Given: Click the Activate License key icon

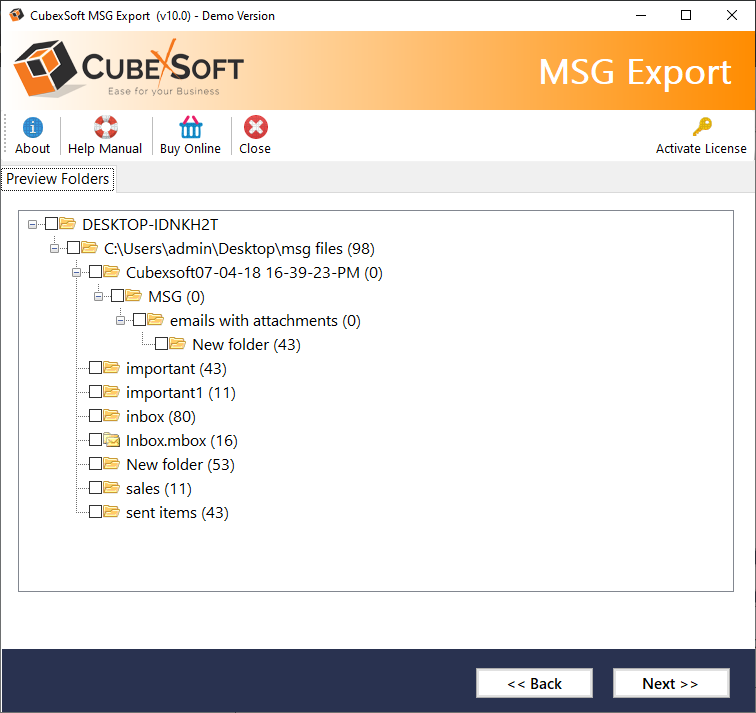Looking at the screenshot, I should pos(701,128).
